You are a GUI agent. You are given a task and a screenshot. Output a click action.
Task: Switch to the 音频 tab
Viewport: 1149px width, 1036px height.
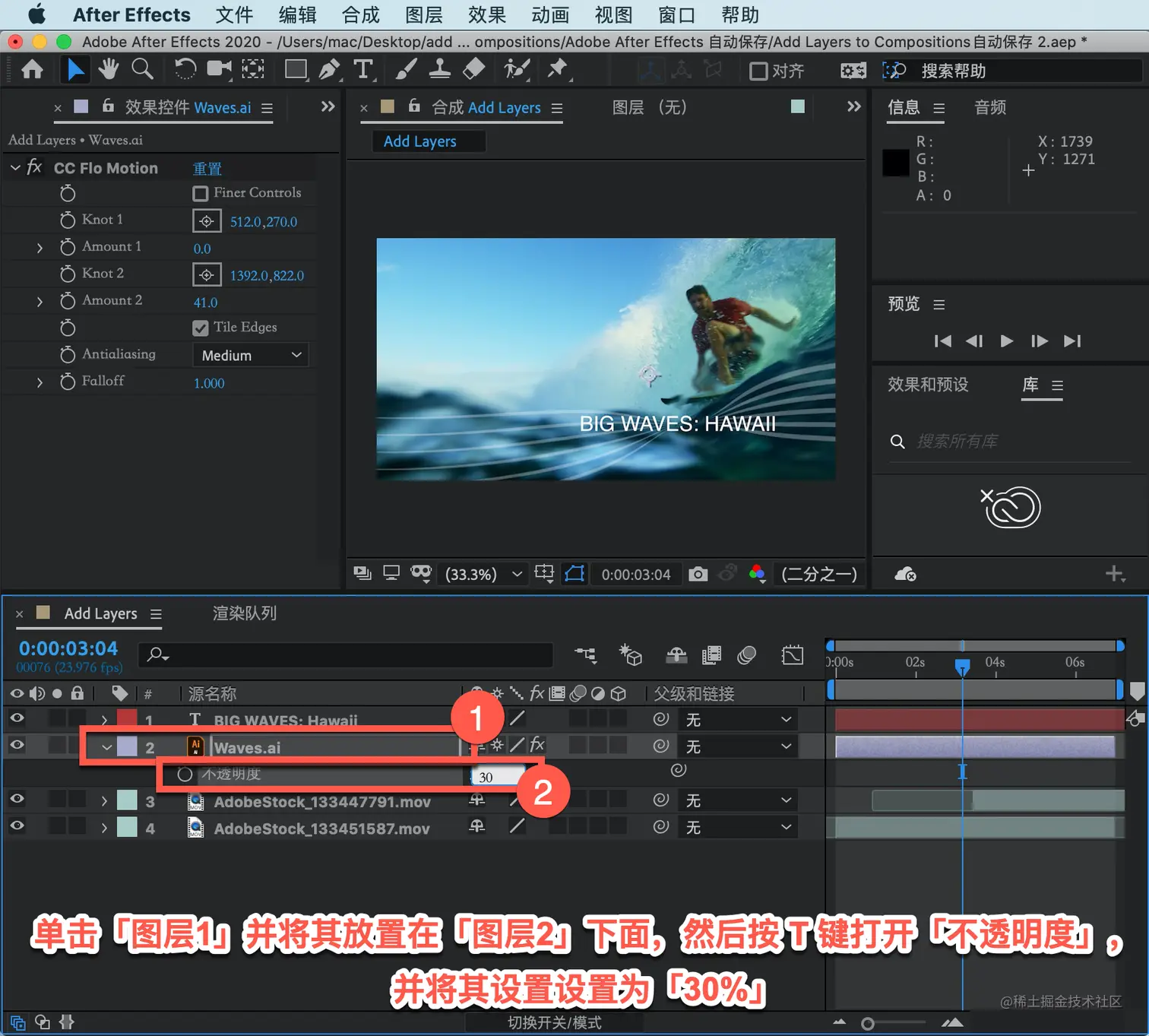[x=990, y=107]
